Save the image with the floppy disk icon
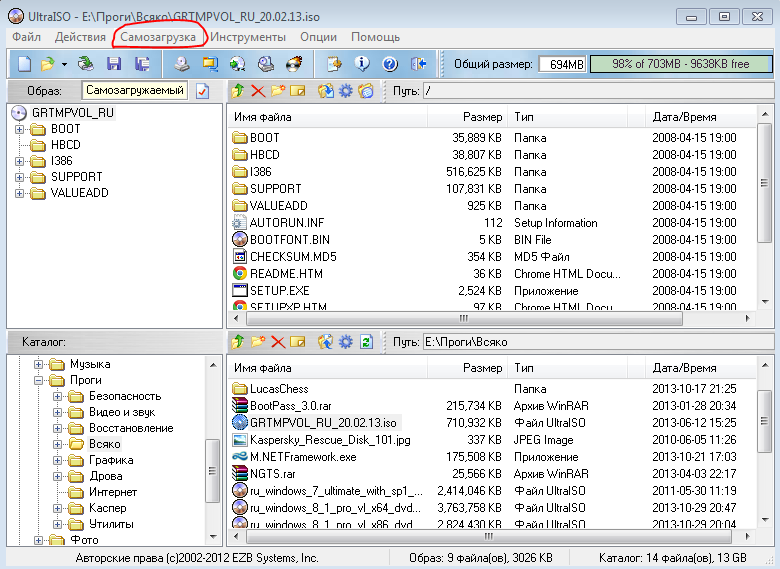The width and height of the screenshot is (780, 569). point(114,64)
